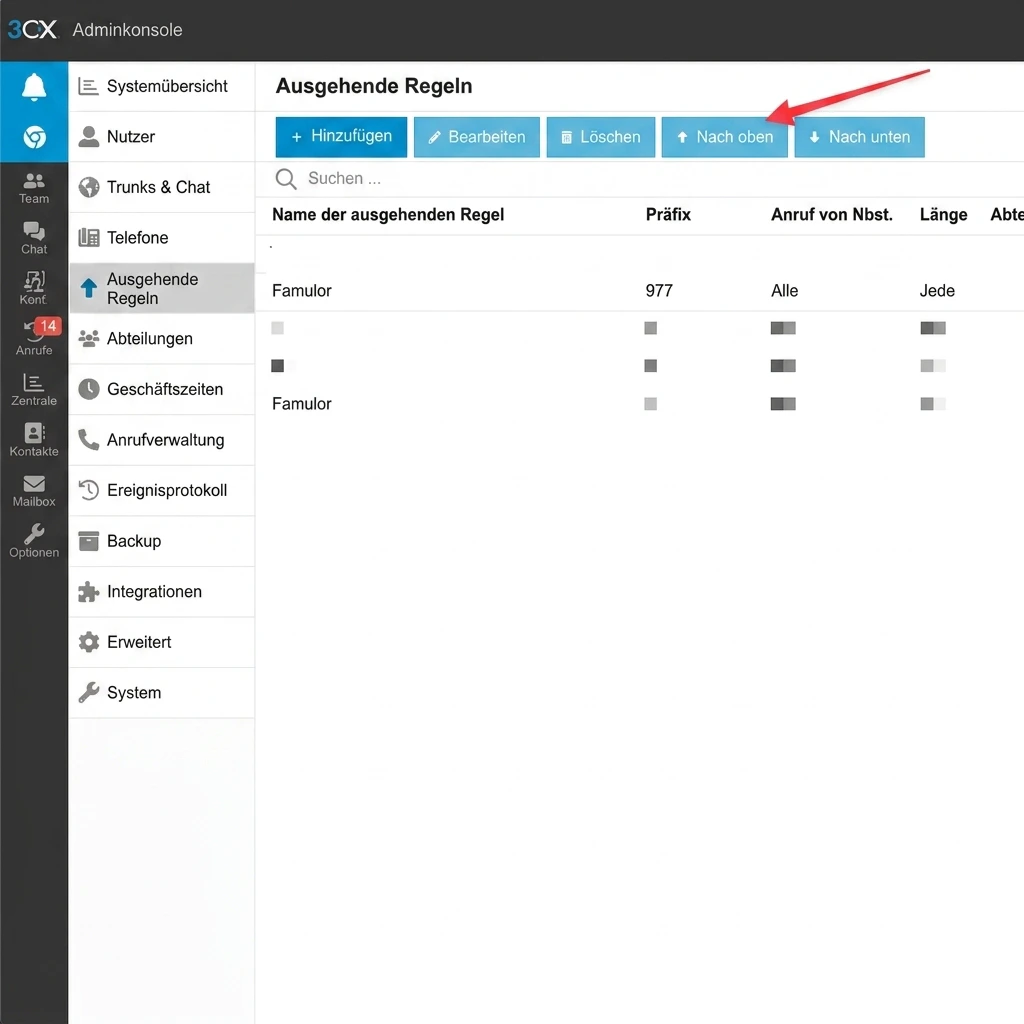
Task: Click the Abteilungen group icon
Action: pyautogui.click(x=88, y=338)
